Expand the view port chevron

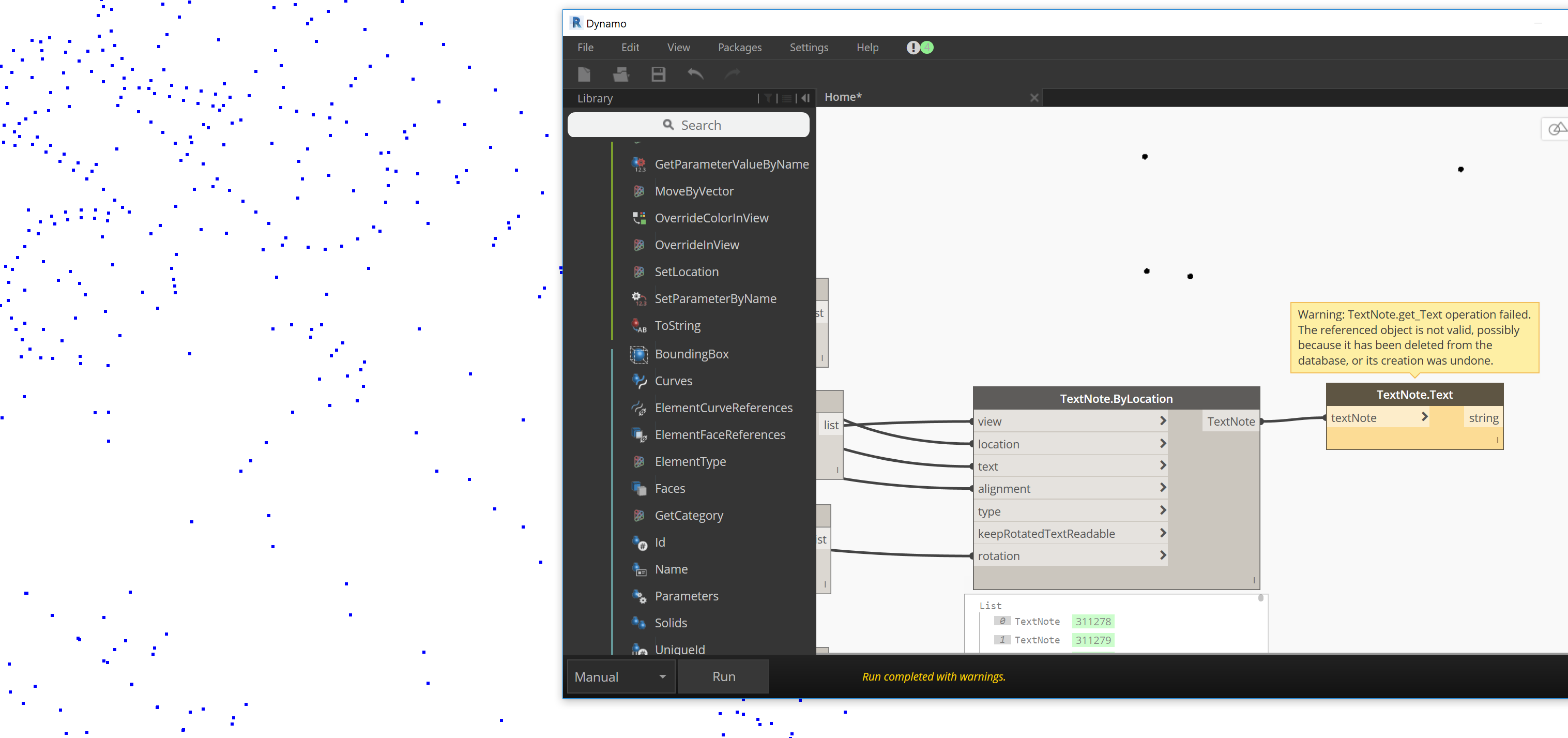point(1163,421)
